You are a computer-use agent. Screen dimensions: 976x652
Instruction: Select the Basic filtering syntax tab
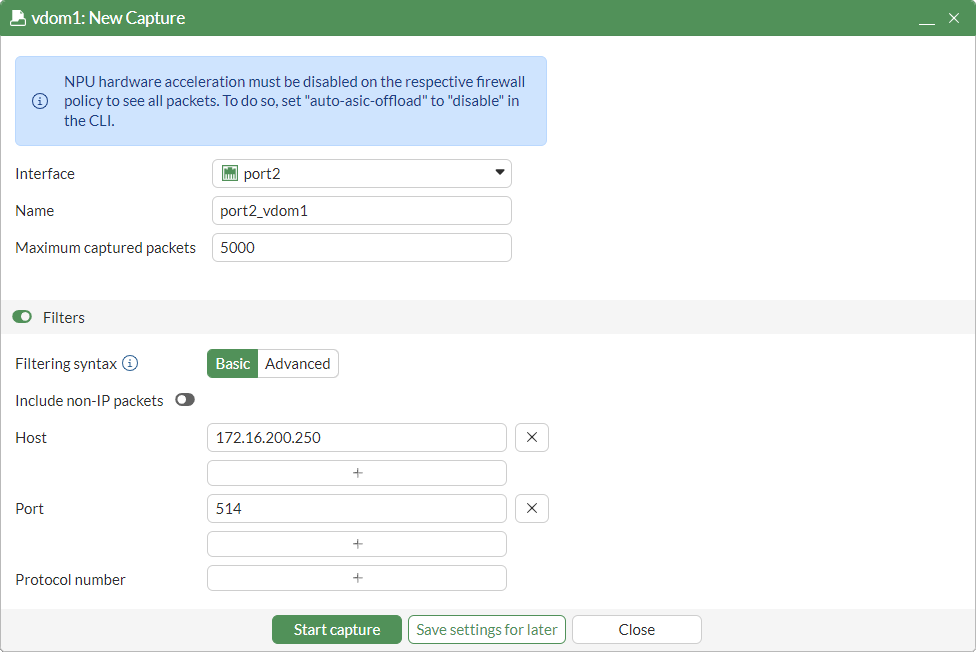(x=232, y=363)
